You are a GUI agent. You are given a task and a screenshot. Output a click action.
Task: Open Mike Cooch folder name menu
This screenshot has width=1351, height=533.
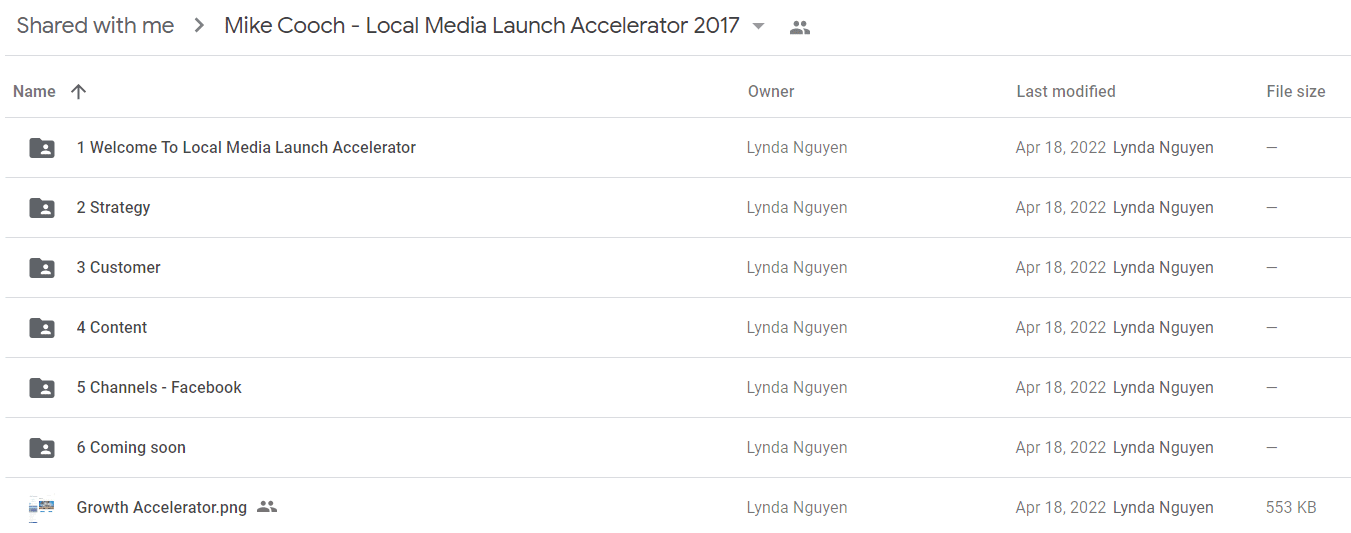(x=482, y=26)
